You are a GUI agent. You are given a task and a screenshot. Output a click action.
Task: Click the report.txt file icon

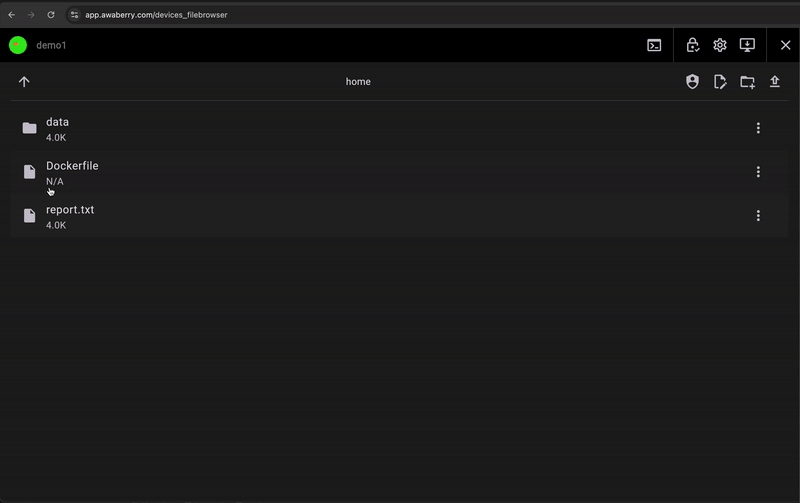(x=30, y=216)
